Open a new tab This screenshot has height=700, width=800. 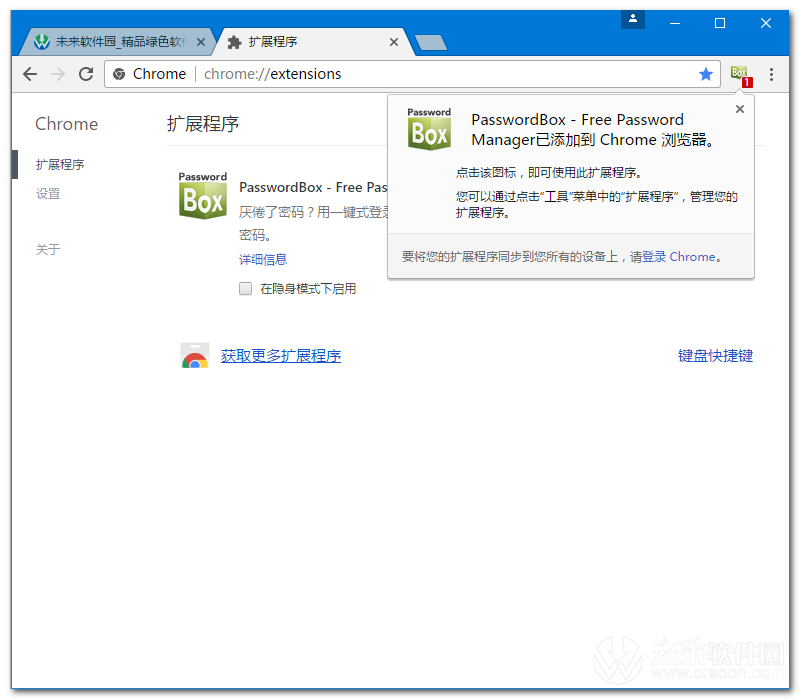coord(431,43)
